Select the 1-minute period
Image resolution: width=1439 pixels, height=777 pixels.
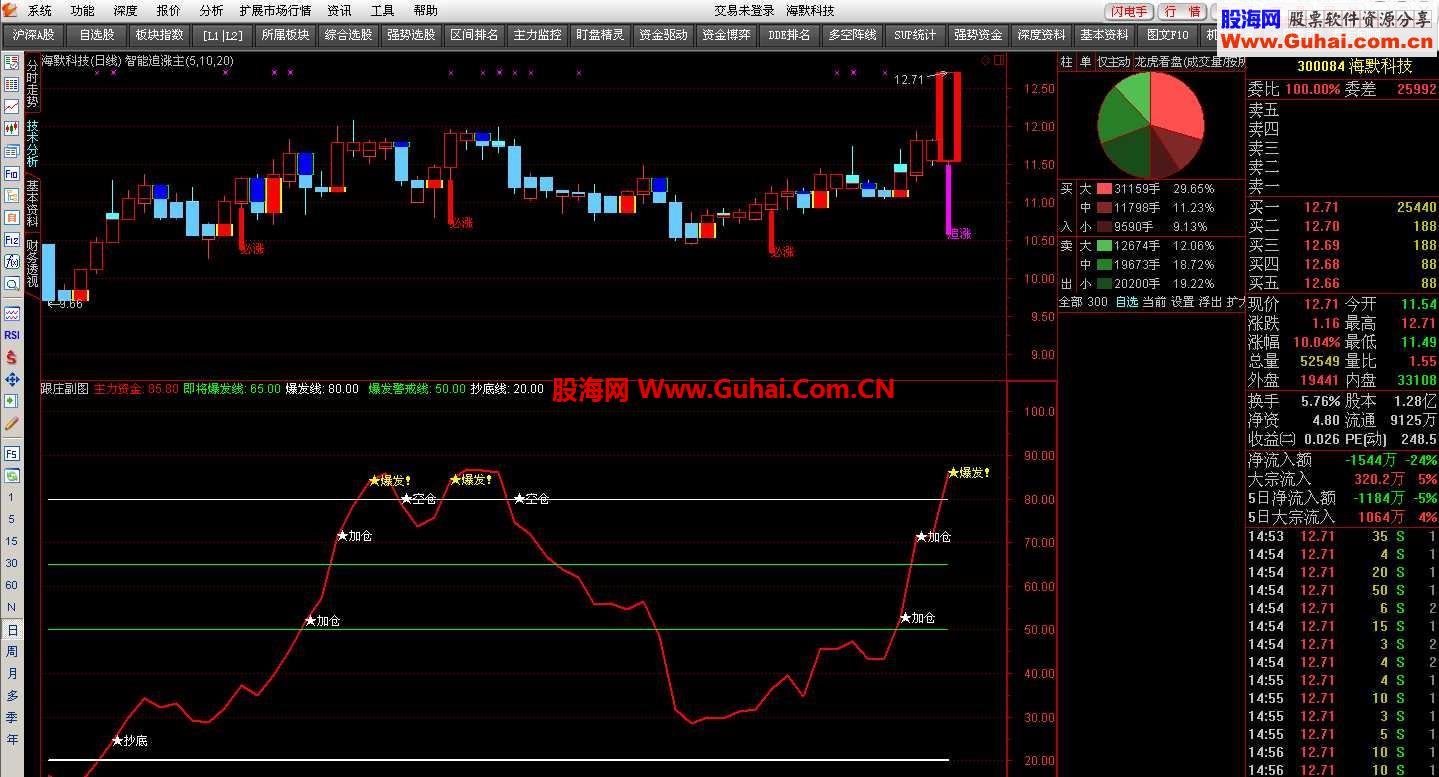[x=12, y=497]
